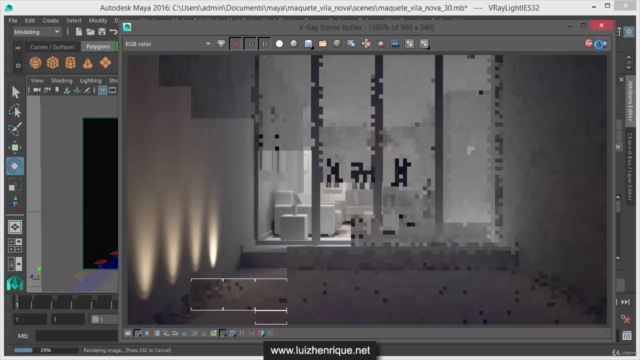Screen dimensions: 640x360
Task: Open the Select menu
Action: point(74,20)
